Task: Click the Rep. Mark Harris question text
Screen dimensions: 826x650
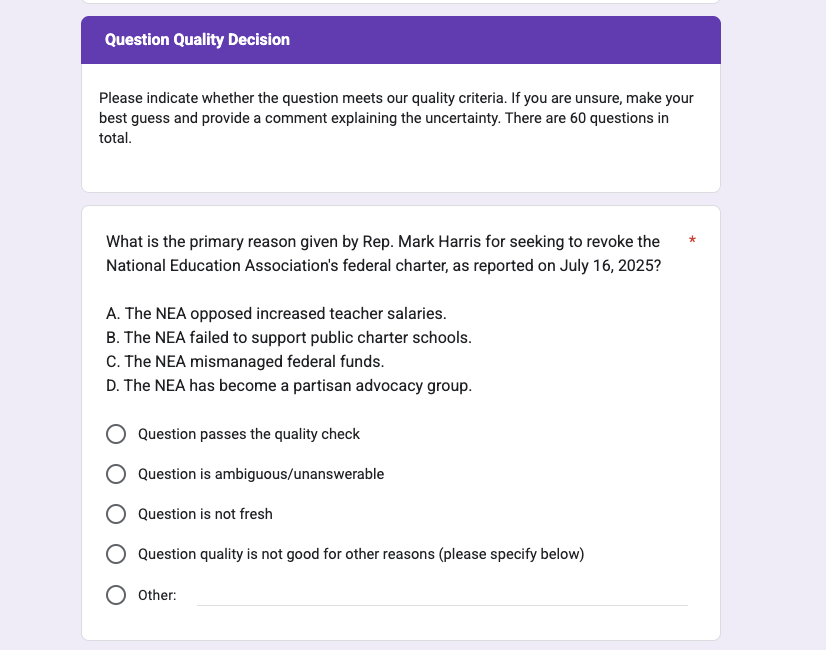Action: click(383, 254)
